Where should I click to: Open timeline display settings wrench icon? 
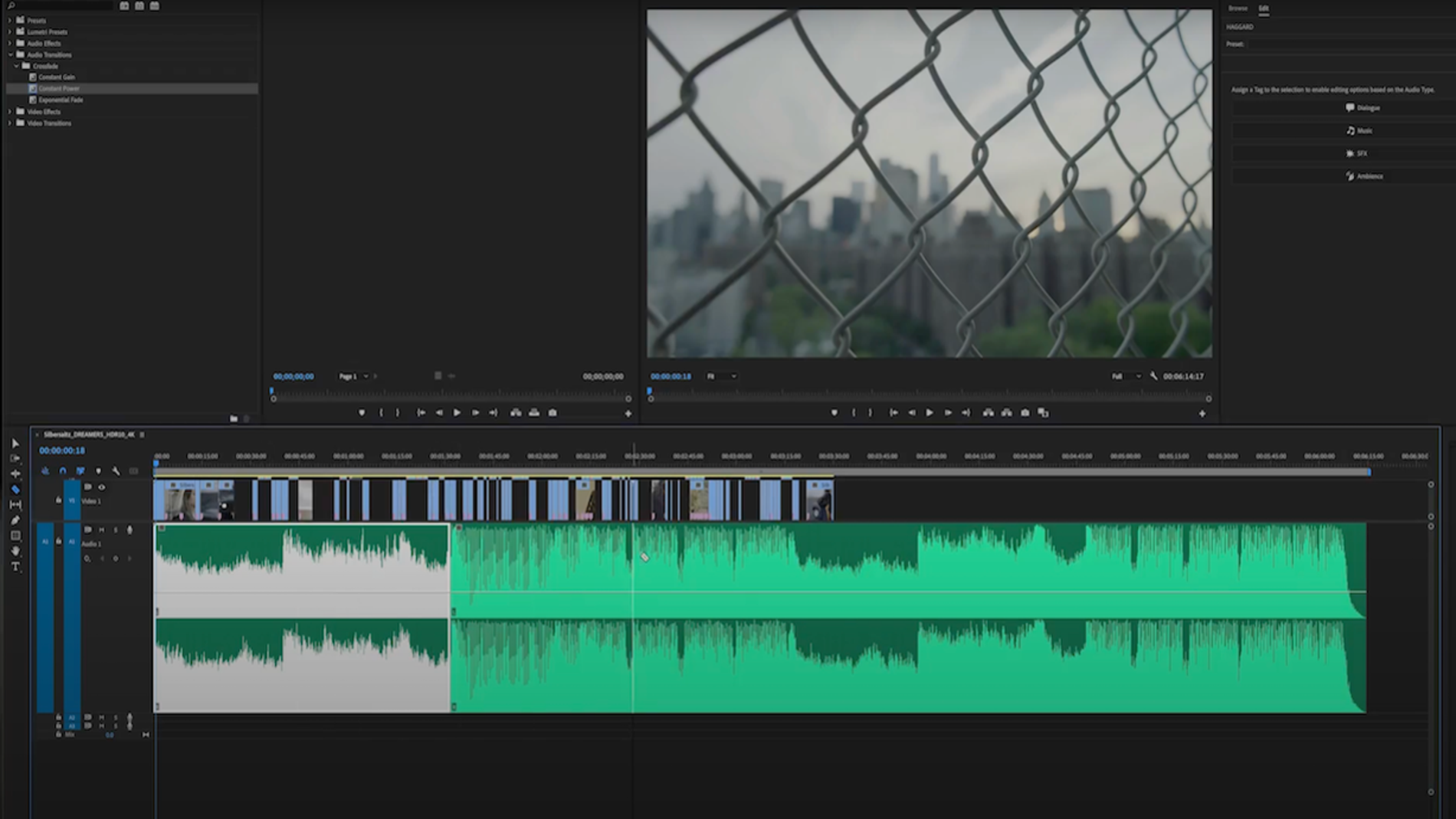tap(116, 471)
